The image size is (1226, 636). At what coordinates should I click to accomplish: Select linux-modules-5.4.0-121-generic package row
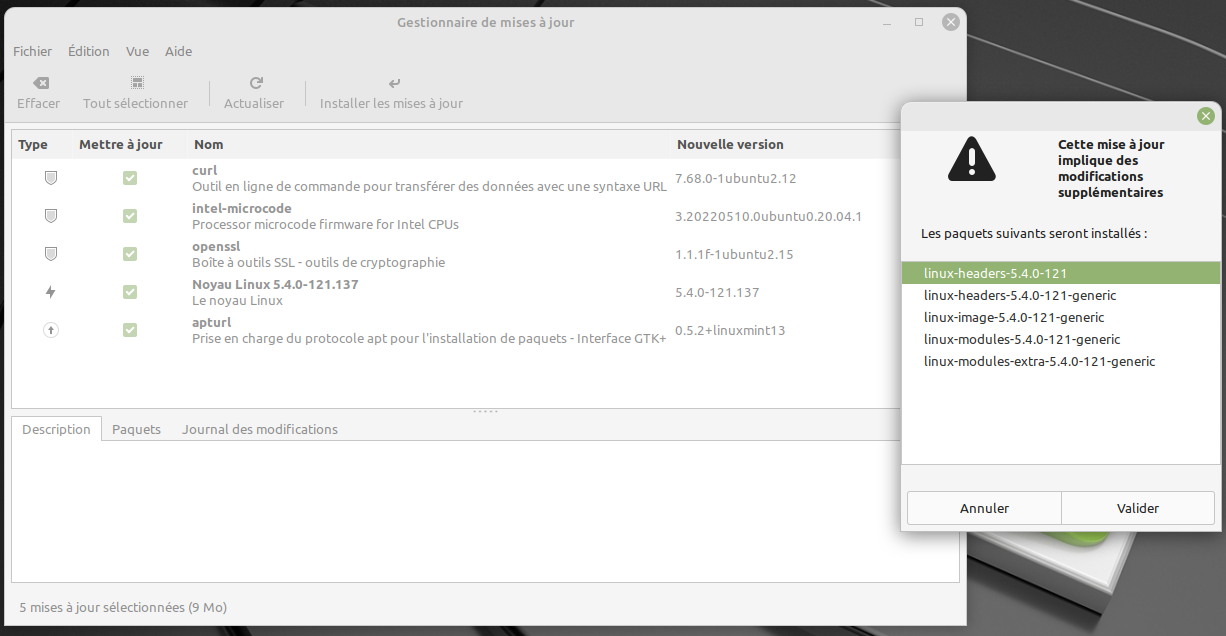(1061, 339)
